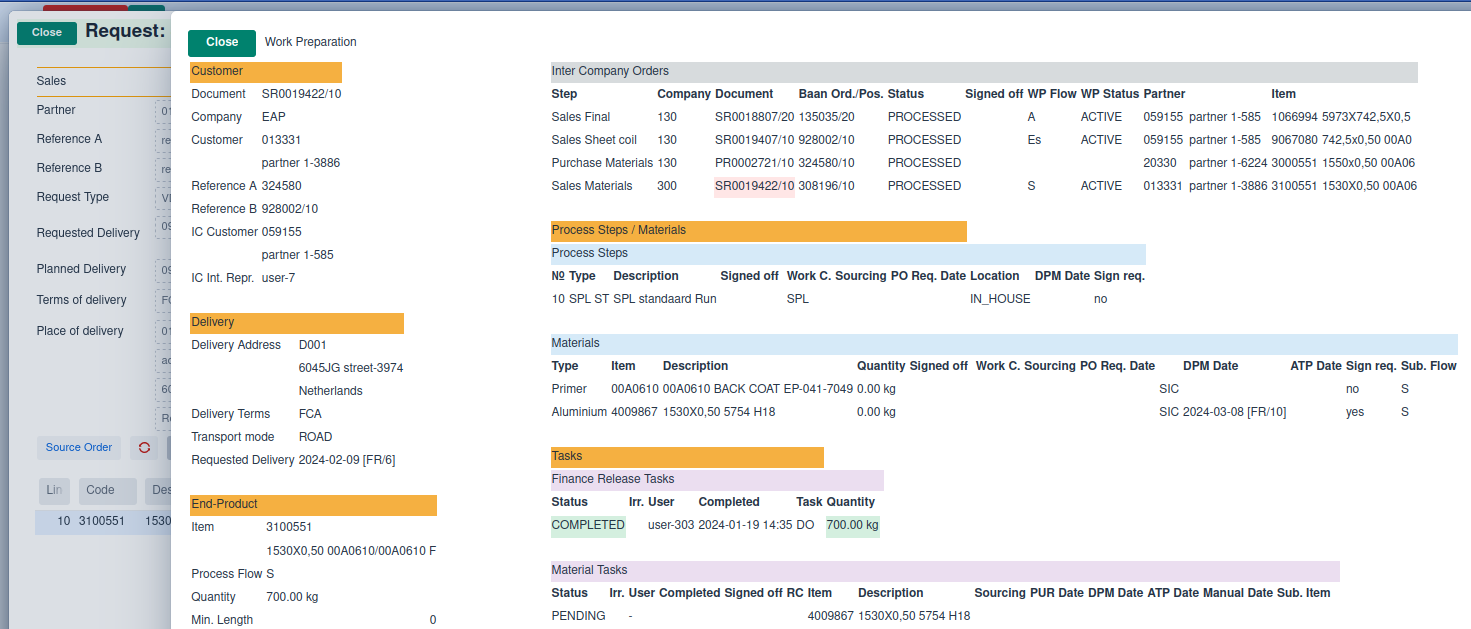Click delivery address code D001
Viewport: 1471px width, 629px height.
[x=313, y=345]
